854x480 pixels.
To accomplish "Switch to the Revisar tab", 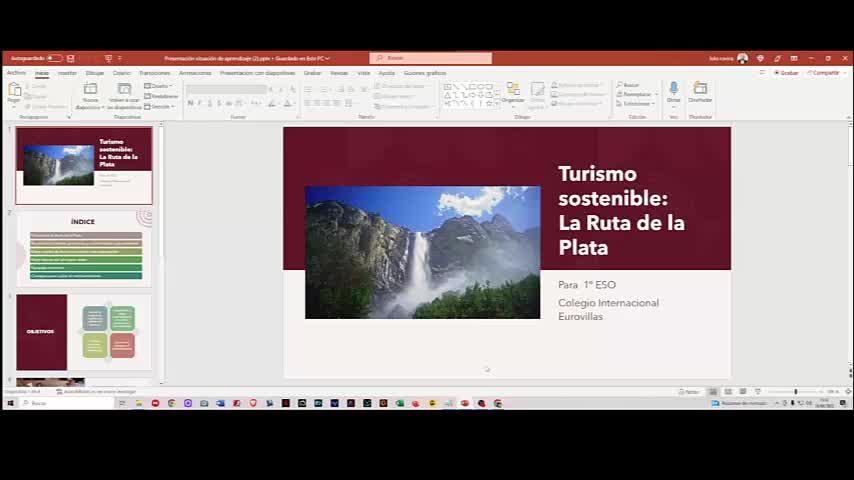I will pos(339,73).
